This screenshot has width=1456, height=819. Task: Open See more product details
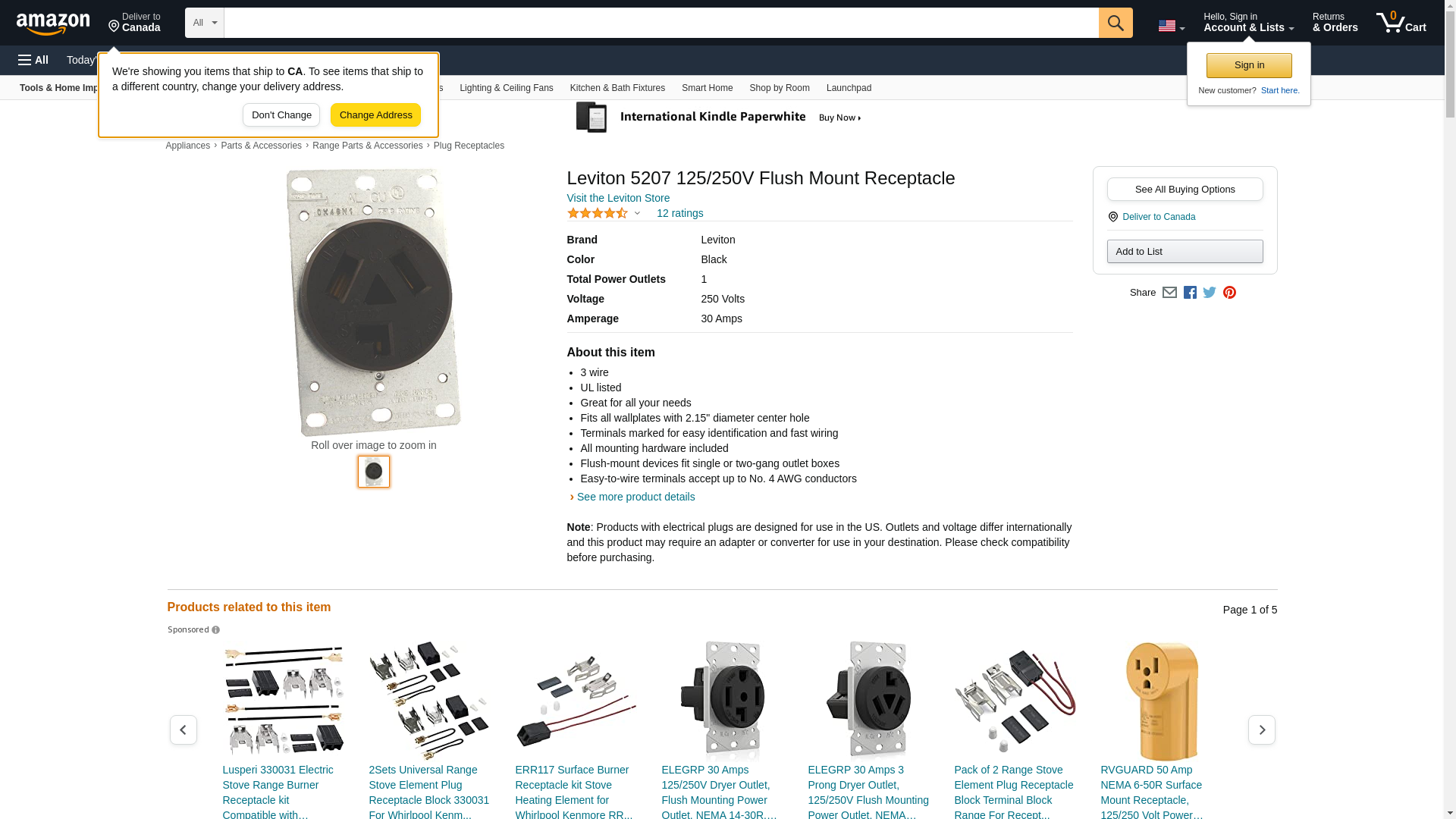pyautogui.click(x=635, y=497)
